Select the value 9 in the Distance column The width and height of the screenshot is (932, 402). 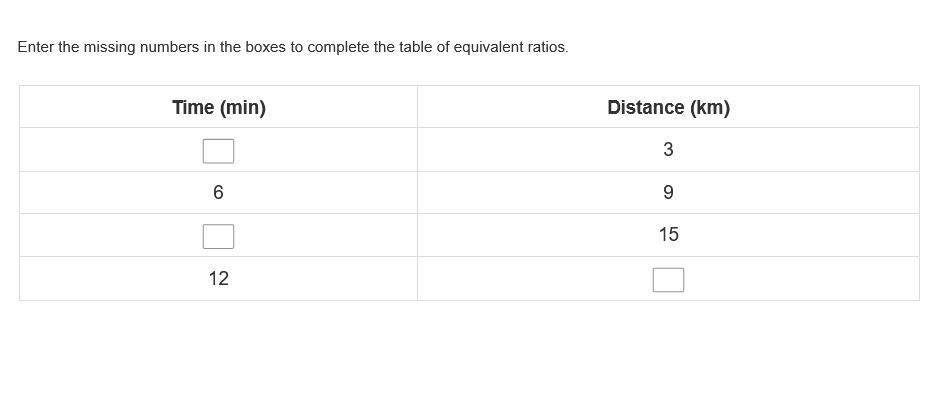[668, 193]
